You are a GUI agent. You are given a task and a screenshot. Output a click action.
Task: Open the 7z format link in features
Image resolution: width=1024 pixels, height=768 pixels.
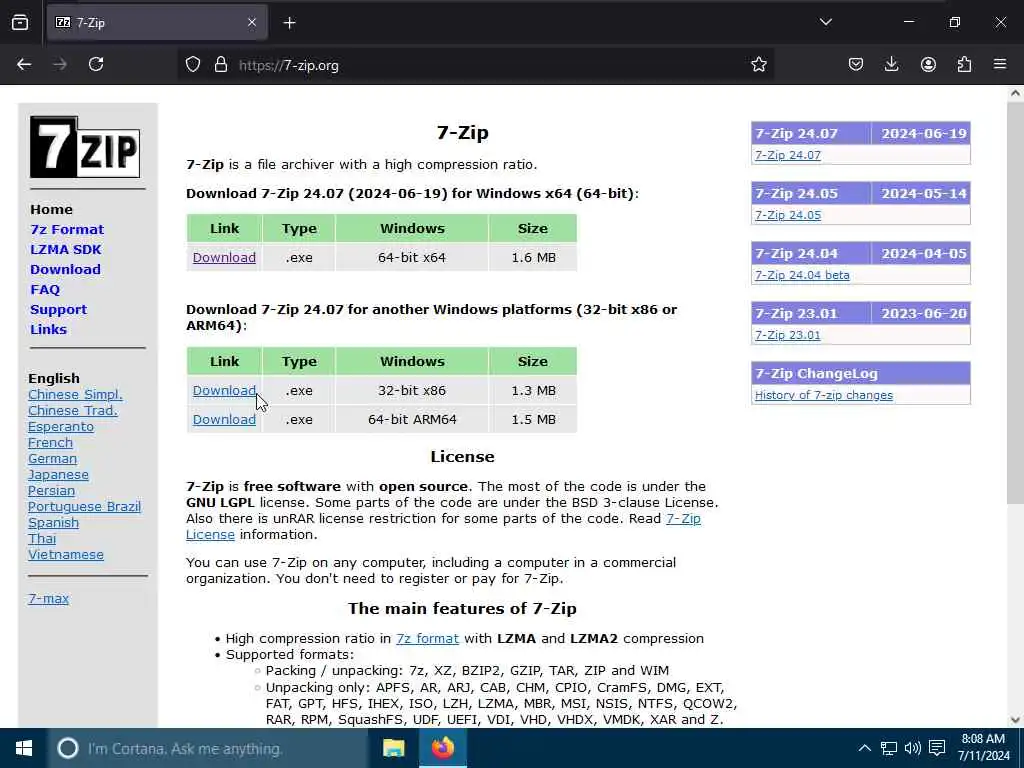[x=427, y=638]
